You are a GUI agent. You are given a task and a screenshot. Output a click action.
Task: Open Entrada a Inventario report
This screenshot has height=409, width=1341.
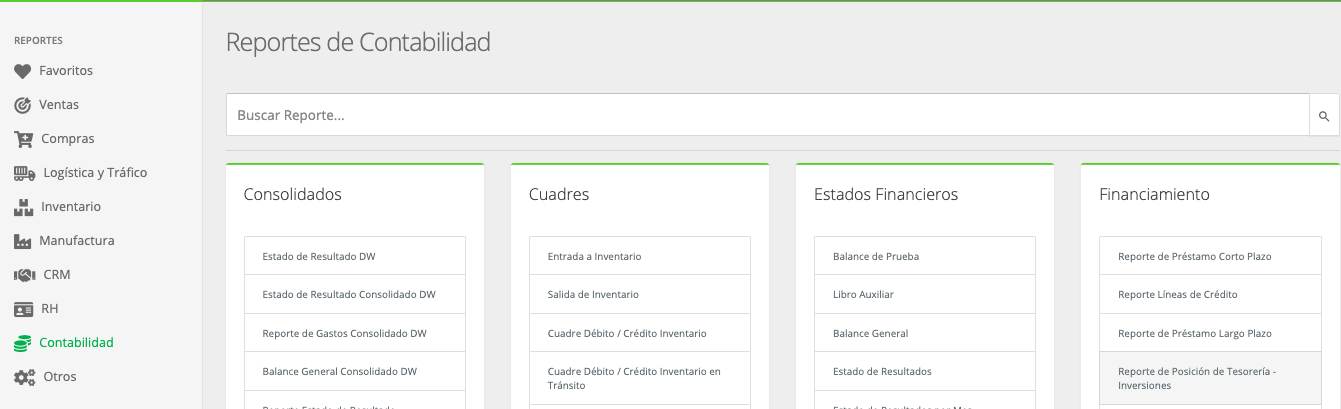[640, 256]
